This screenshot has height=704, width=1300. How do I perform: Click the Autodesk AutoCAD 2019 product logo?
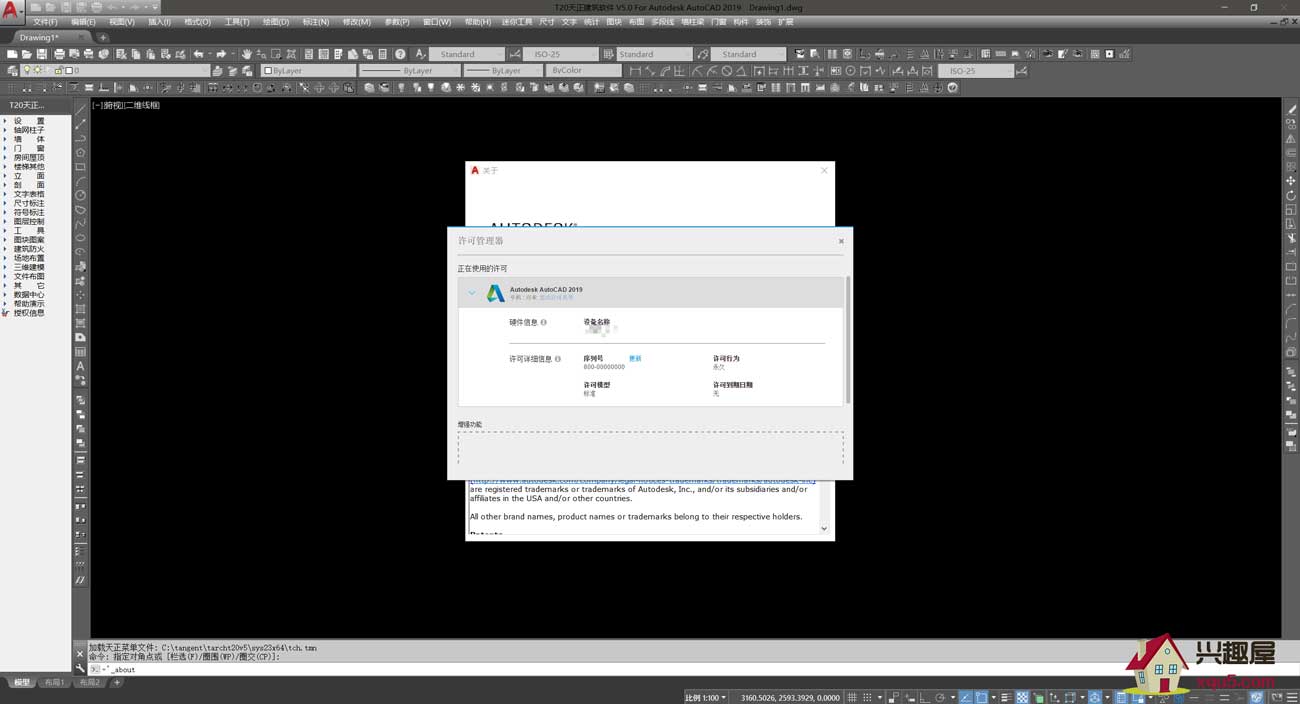(495, 293)
